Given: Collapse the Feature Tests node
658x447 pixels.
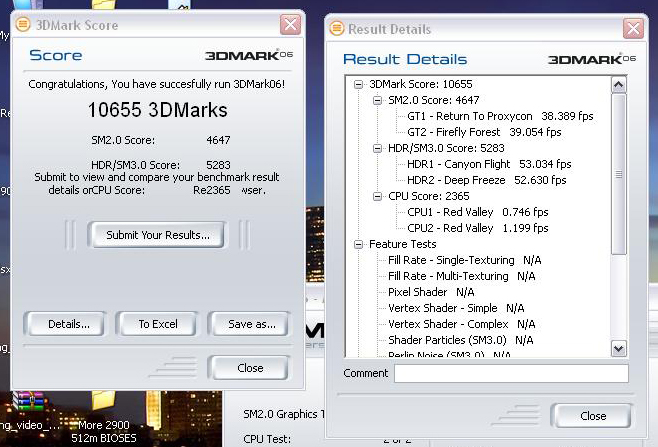Looking at the screenshot, I should point(358,244).
